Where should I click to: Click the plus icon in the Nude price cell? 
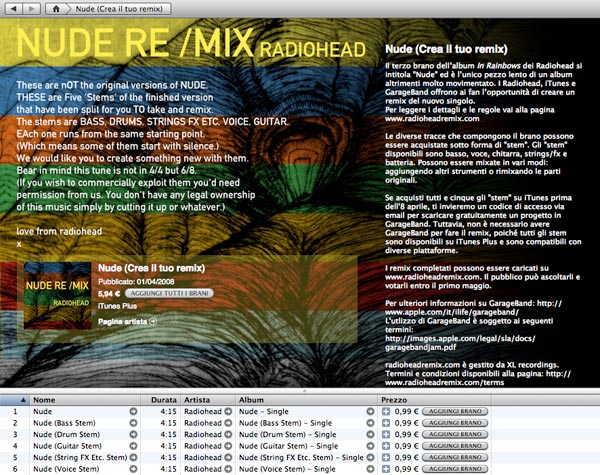tap(386, 411)
